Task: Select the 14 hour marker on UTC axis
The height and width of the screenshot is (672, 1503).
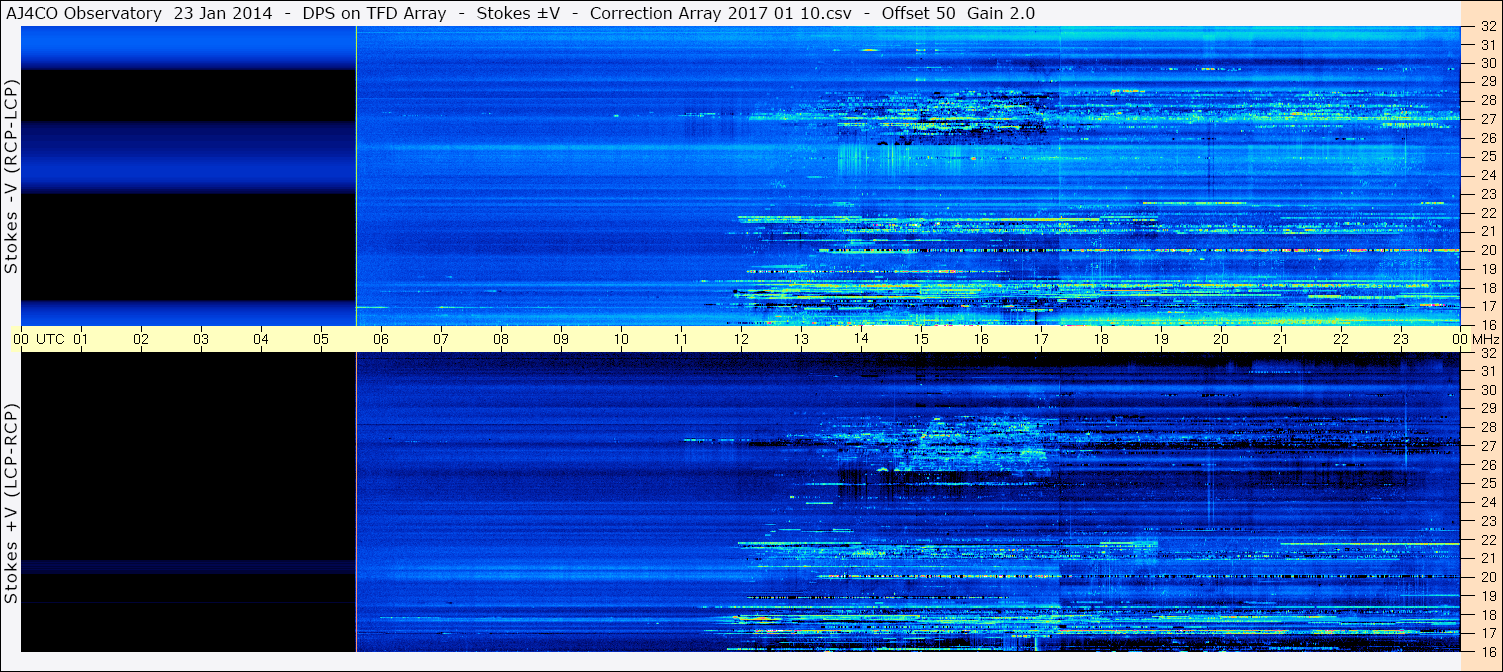Action: pos(861,339)
